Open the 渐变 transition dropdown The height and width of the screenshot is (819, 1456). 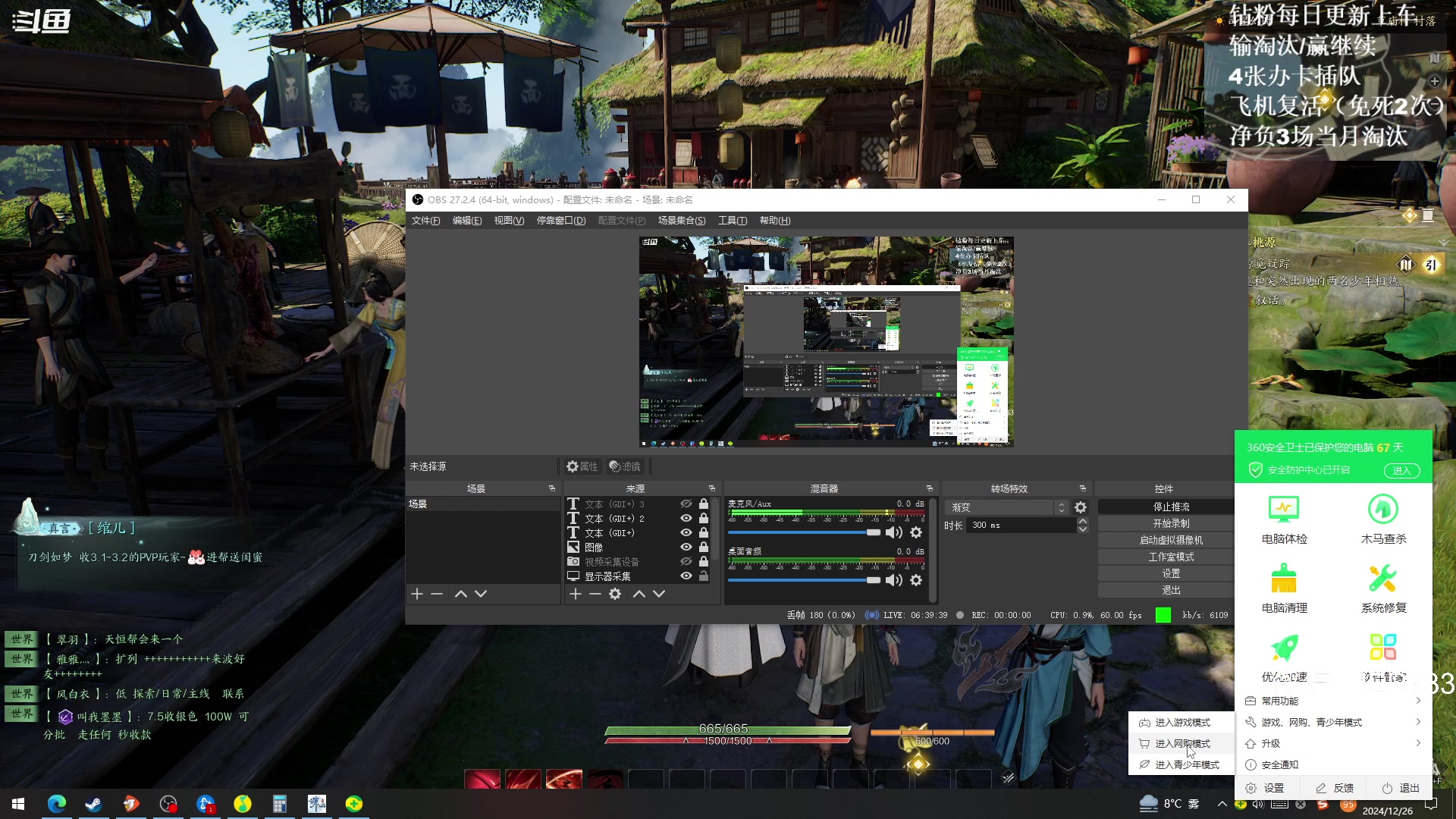point(1006,507)
